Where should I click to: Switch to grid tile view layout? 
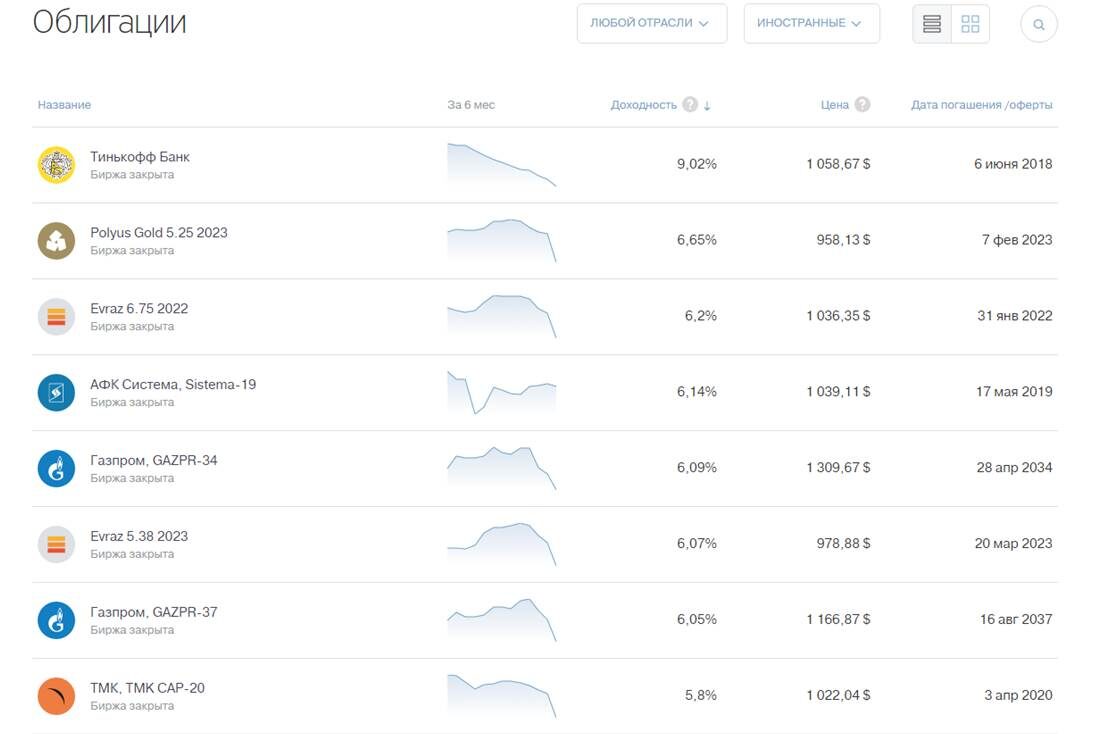click(970, 24)
